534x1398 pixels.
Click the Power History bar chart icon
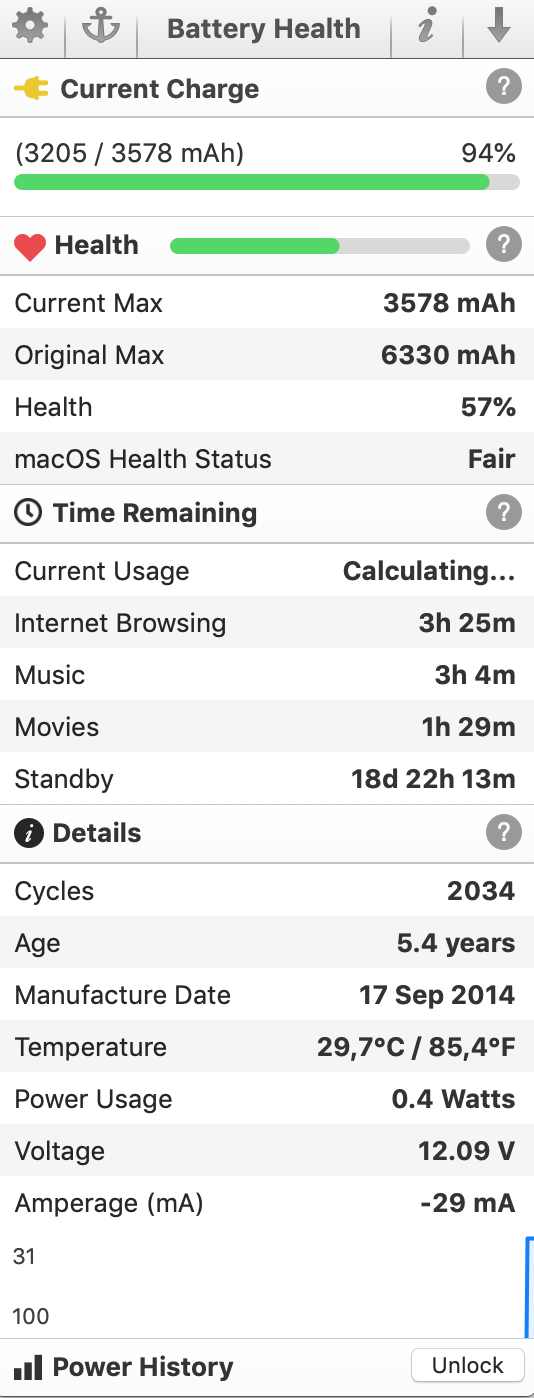pos(28,1367)
